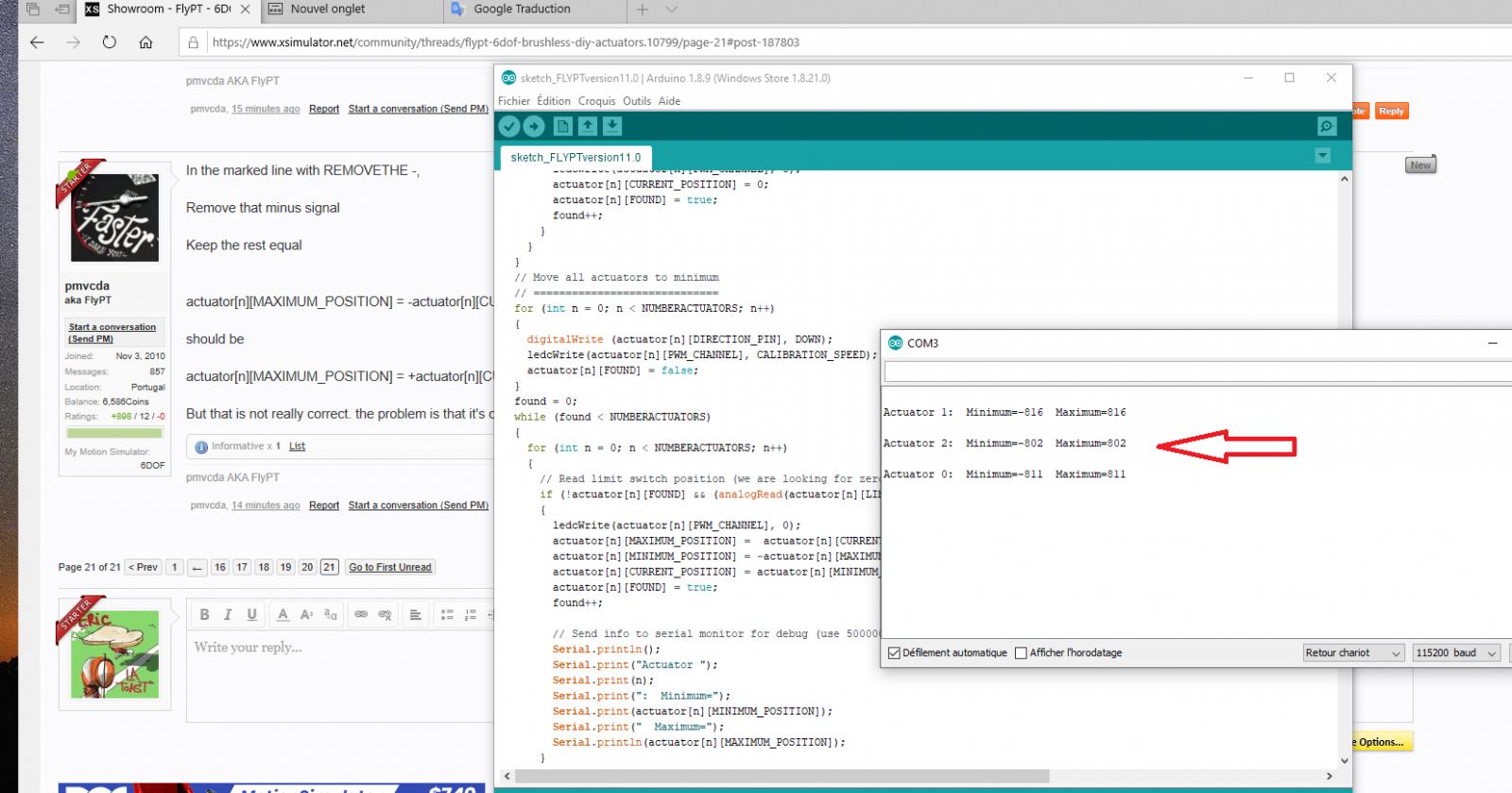
Task: Open the Retour chariot line ending dropdown
Action: tap(1352, 653)
